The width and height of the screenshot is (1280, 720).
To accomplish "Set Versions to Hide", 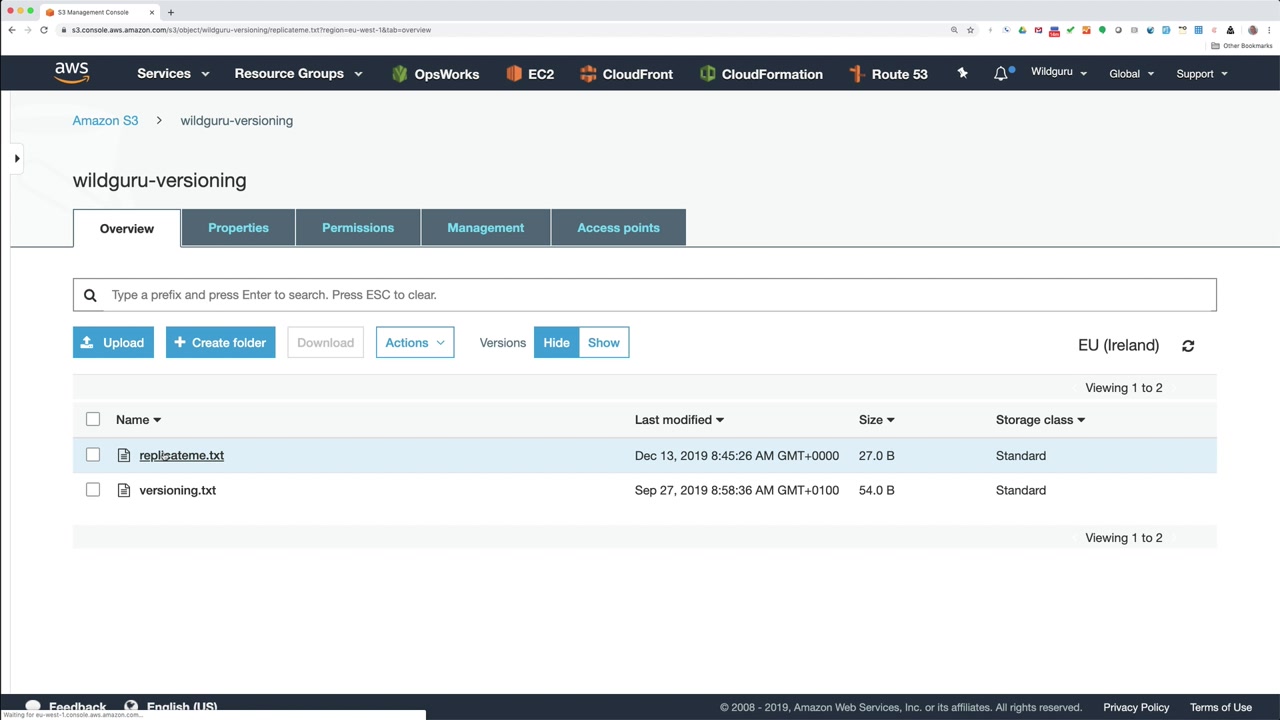I will pyautogui.click(x=556, y=343).
